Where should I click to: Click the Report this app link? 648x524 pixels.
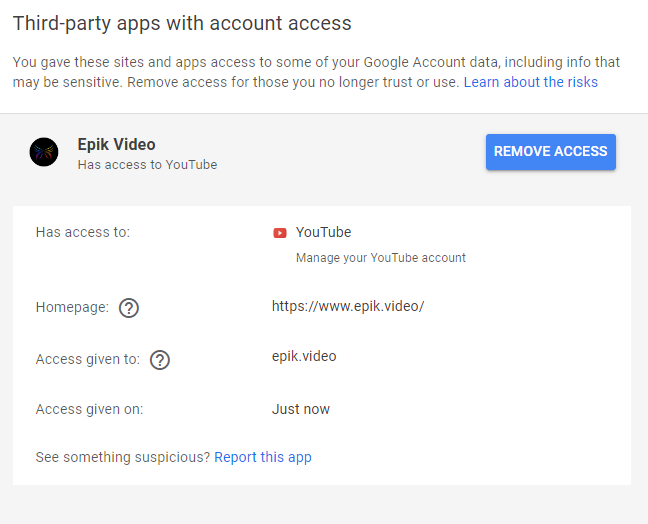[263, 457]
